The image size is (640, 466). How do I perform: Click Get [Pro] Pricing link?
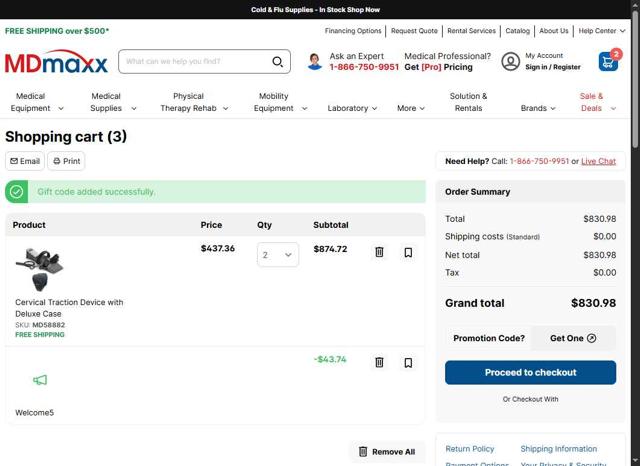[x=438, y=67]
